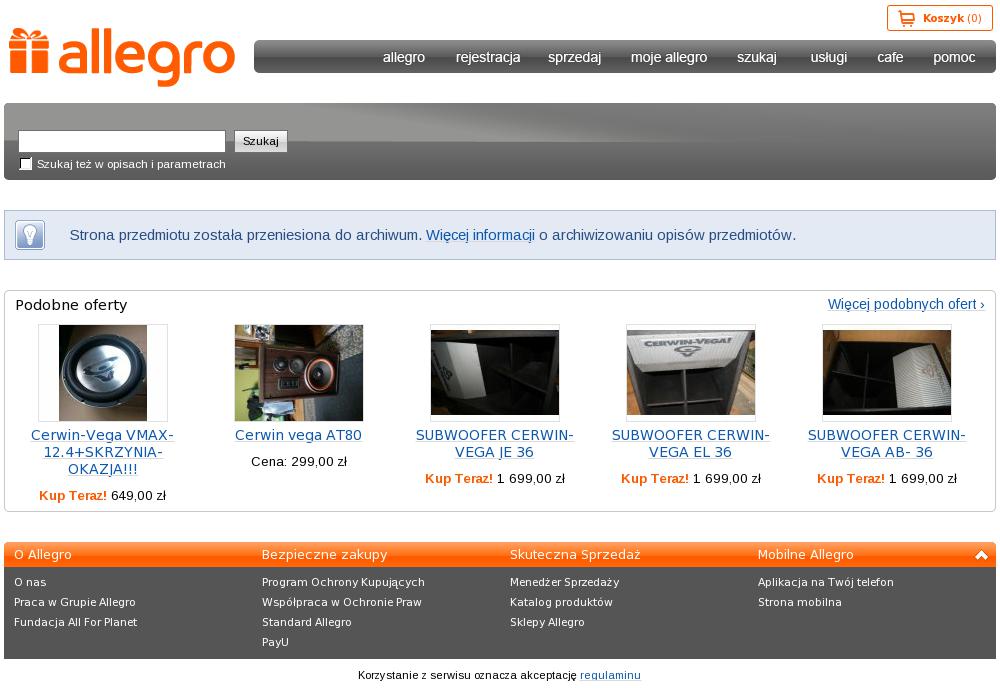Visit cafe from the top menu

coord(890,57)
